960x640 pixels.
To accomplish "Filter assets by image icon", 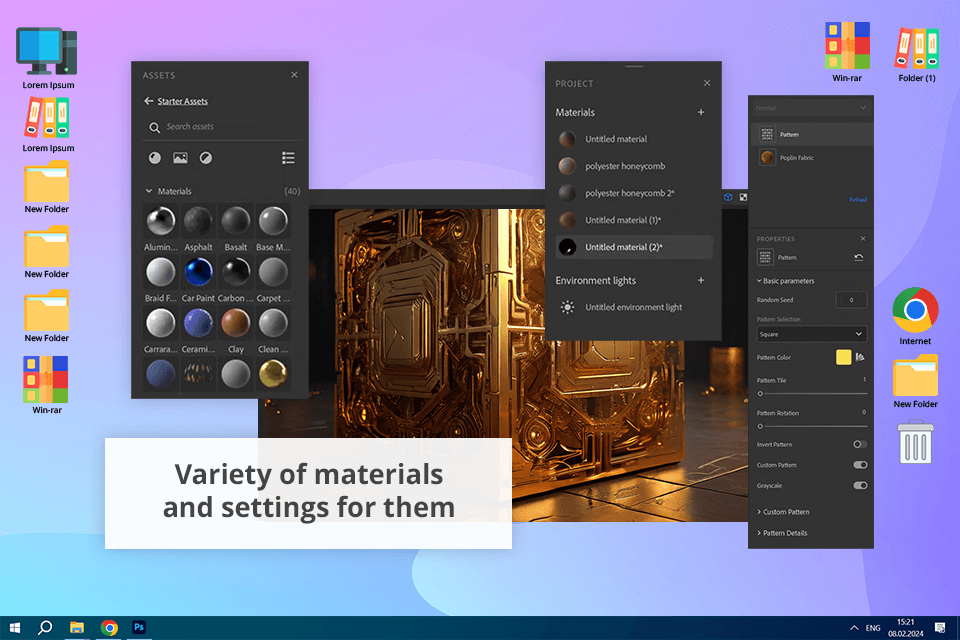I will tap(180, 158).
